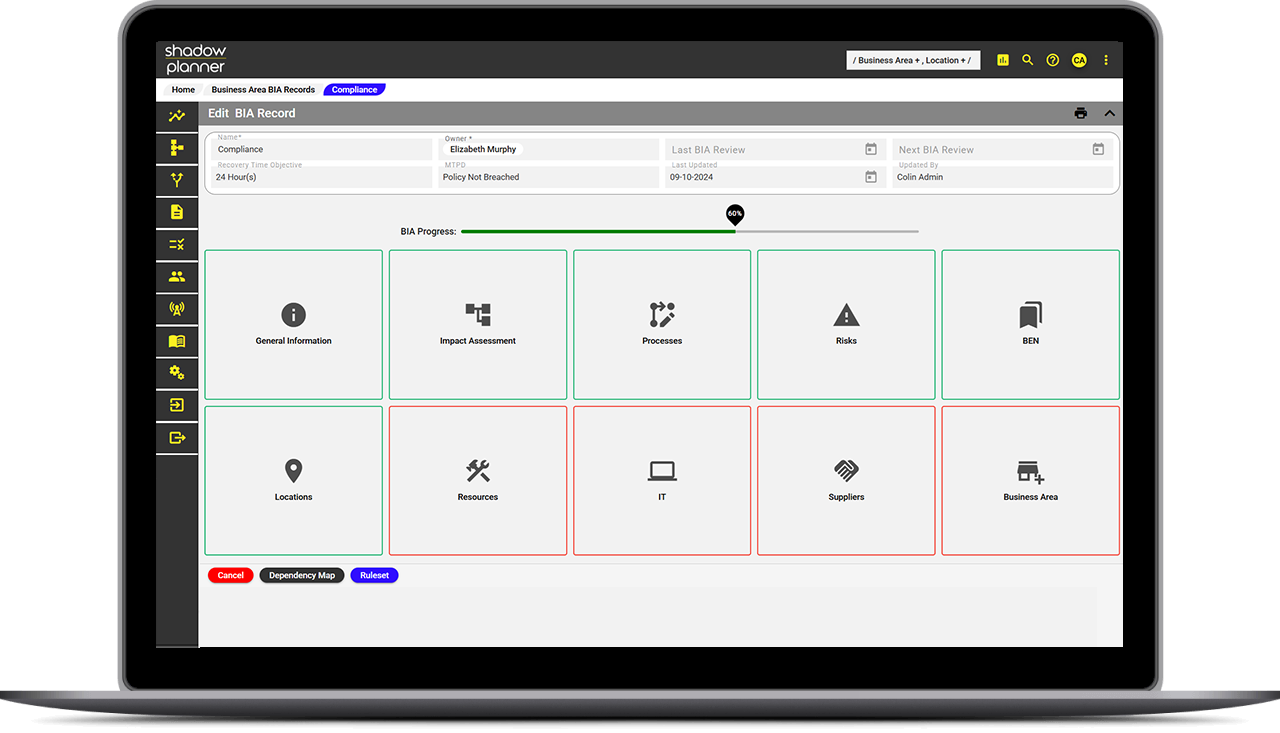Viewport: 1280px width, 733px height.
Task: Select the Business Area BIA Records breadcrumb
Action: pyautogui.click(x=263, y=90)
